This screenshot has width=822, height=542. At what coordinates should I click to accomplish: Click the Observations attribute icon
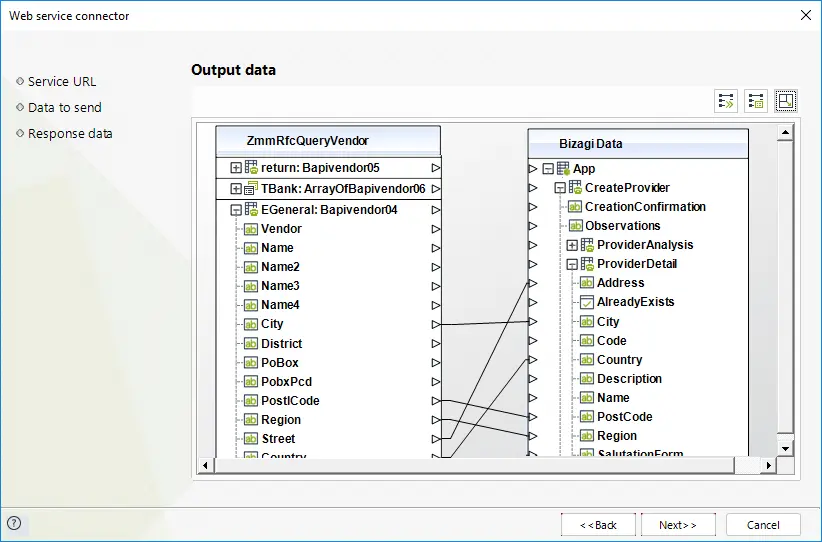575,226
